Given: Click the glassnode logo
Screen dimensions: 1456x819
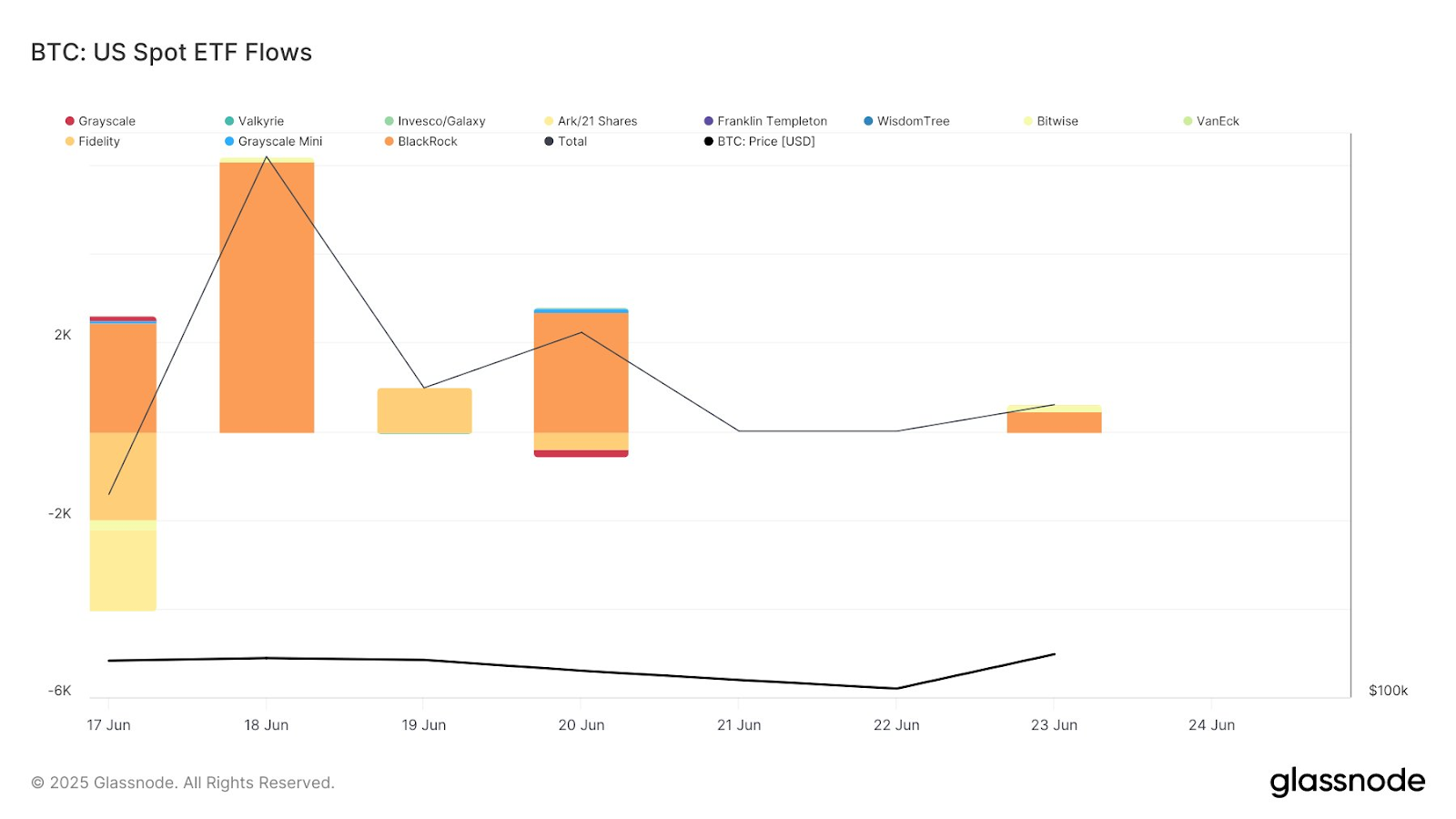Looking at the screenshot, I should 1347,781.
